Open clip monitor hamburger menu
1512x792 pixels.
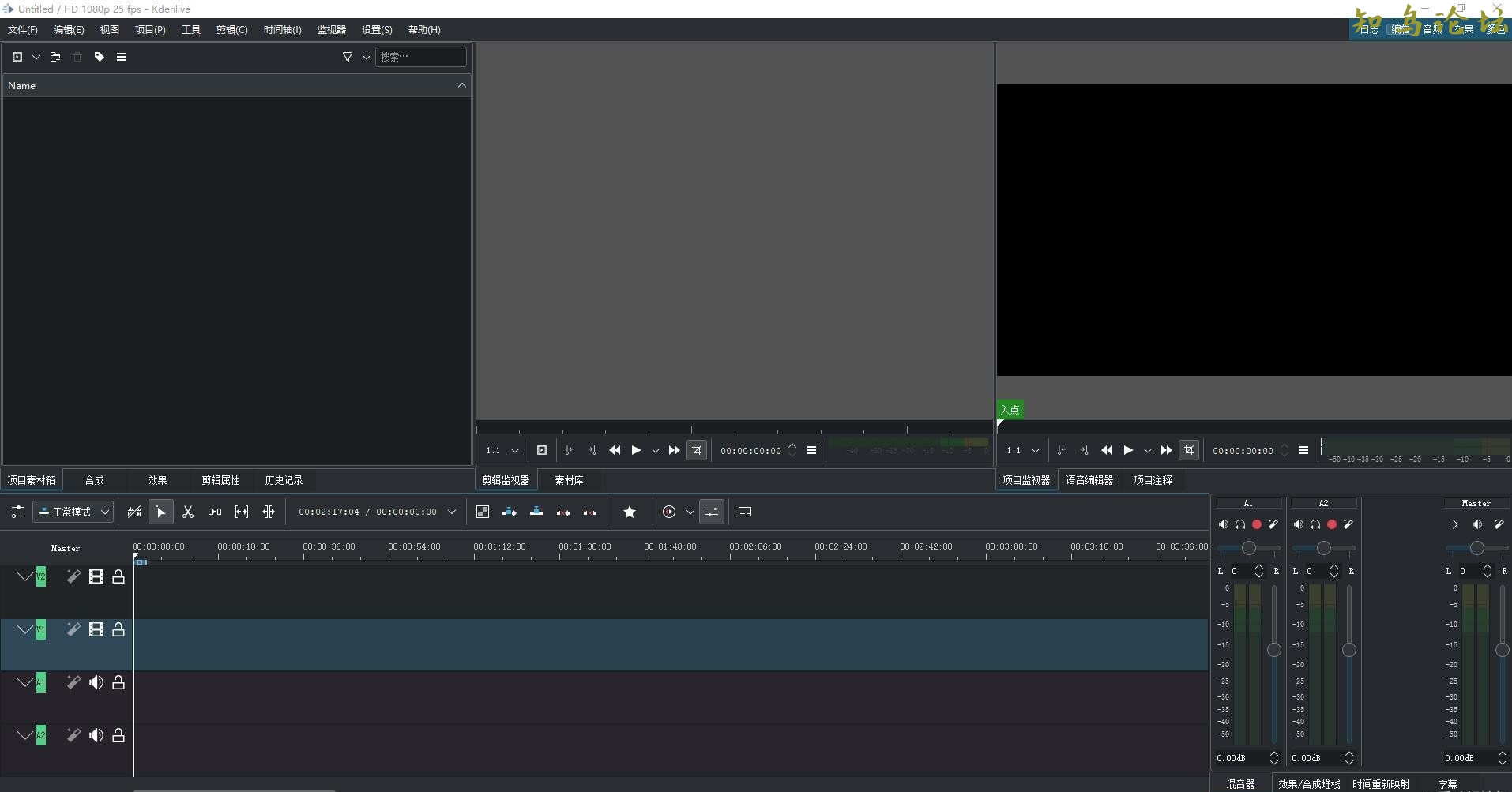tap(811, 450)
